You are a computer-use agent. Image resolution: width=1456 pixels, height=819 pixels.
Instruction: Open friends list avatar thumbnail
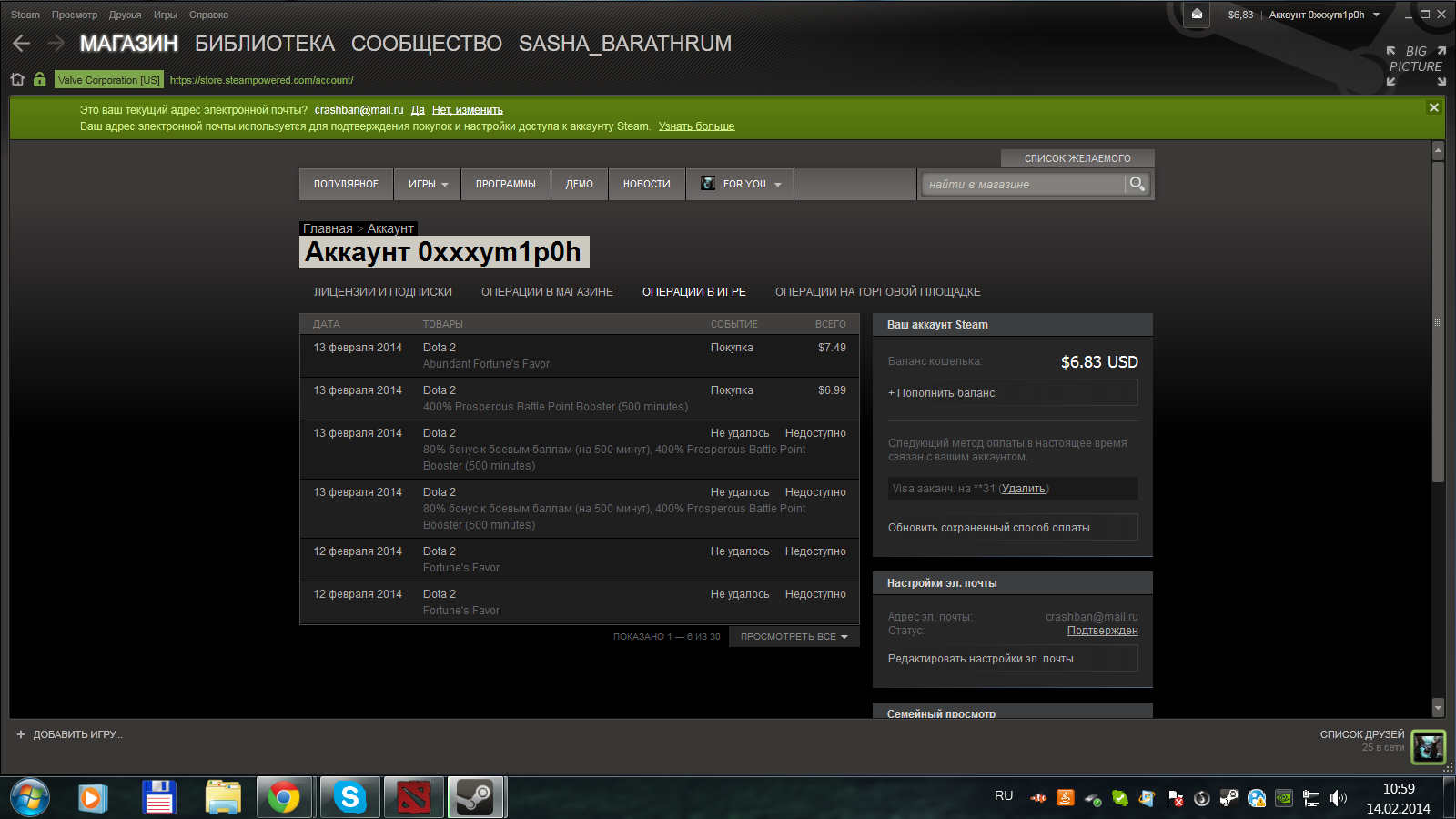pyautogui.click(x=1429, y=747)
